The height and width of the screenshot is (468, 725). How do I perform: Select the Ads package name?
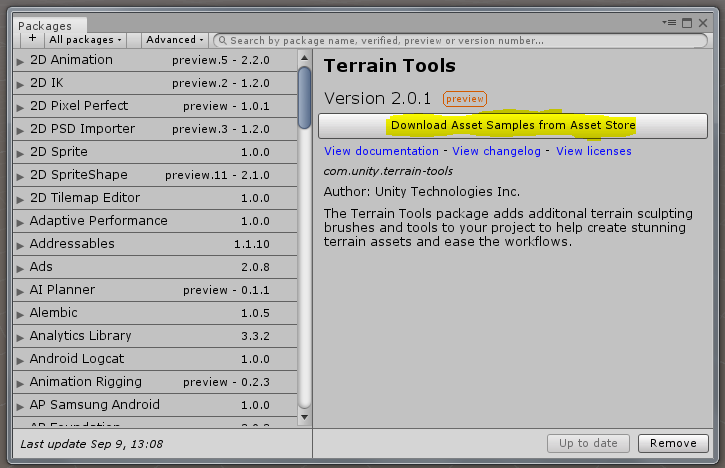(x=41, y=267)
